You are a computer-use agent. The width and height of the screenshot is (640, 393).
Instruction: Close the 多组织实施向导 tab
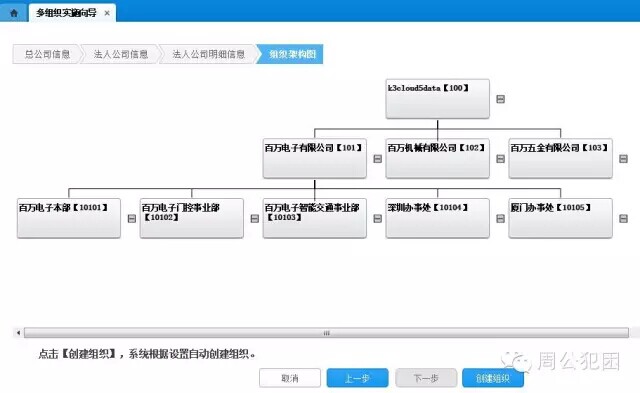[x=107, y=13]
